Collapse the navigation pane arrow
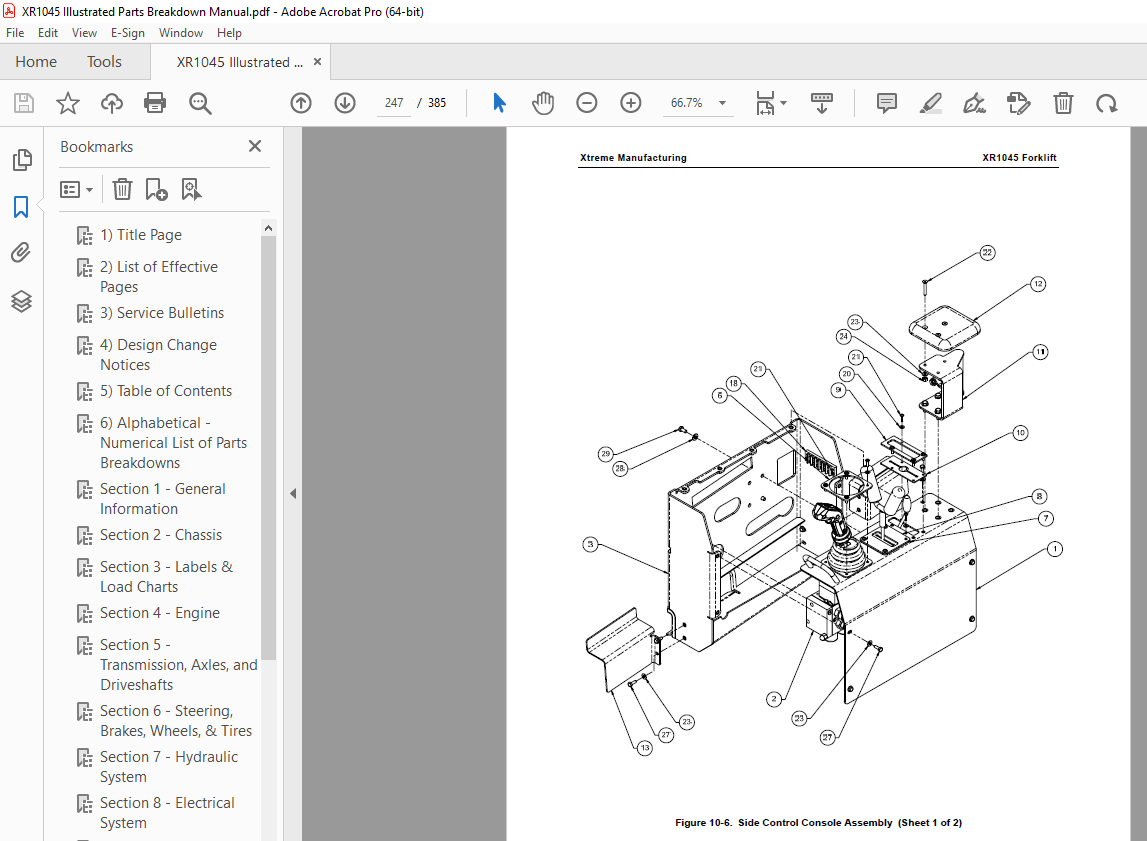The height and width of the screenshot is (841, 1147). click(x=293, y=494)
